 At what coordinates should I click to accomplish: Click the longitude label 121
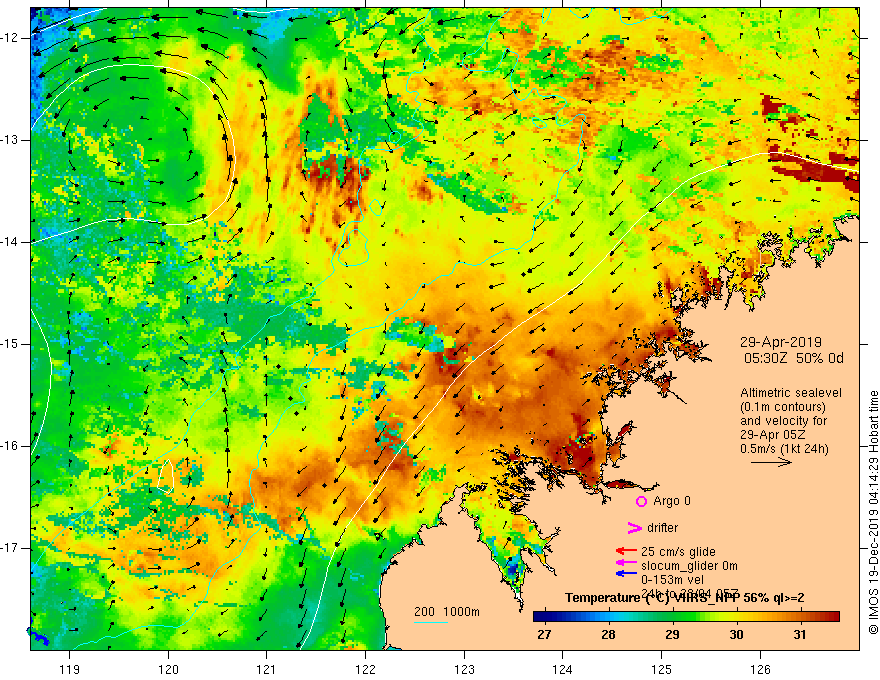pos(267,669)
